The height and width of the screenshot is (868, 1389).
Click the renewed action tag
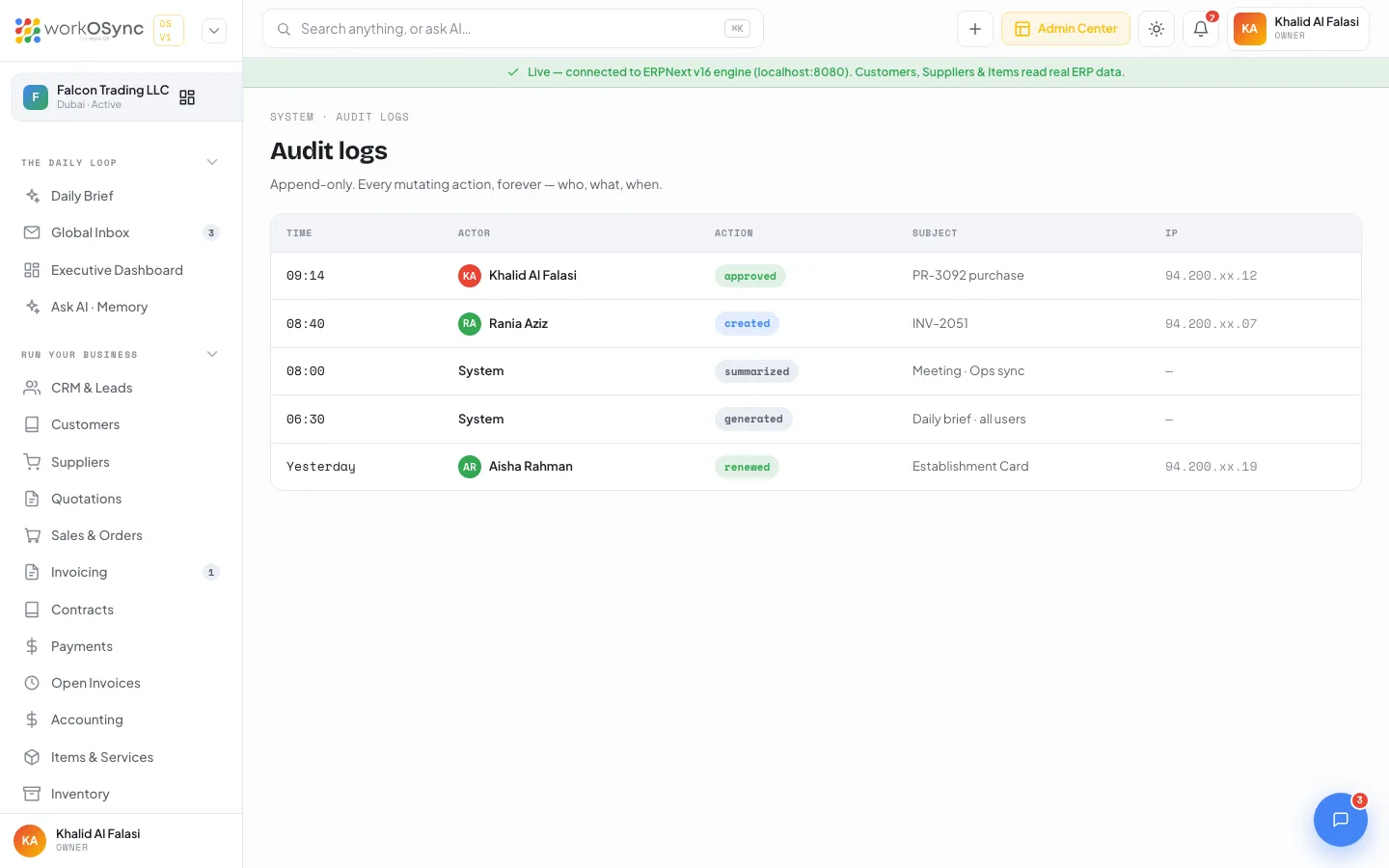pyautogui.click(x=748, y=467)
